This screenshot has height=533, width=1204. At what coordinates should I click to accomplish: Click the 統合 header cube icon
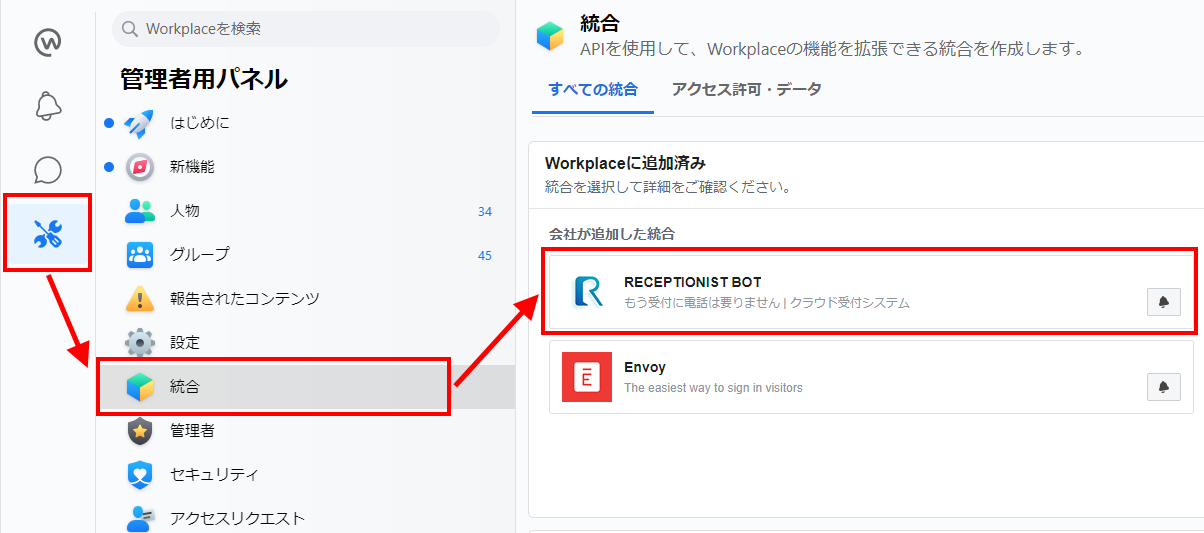click(550, 34)
